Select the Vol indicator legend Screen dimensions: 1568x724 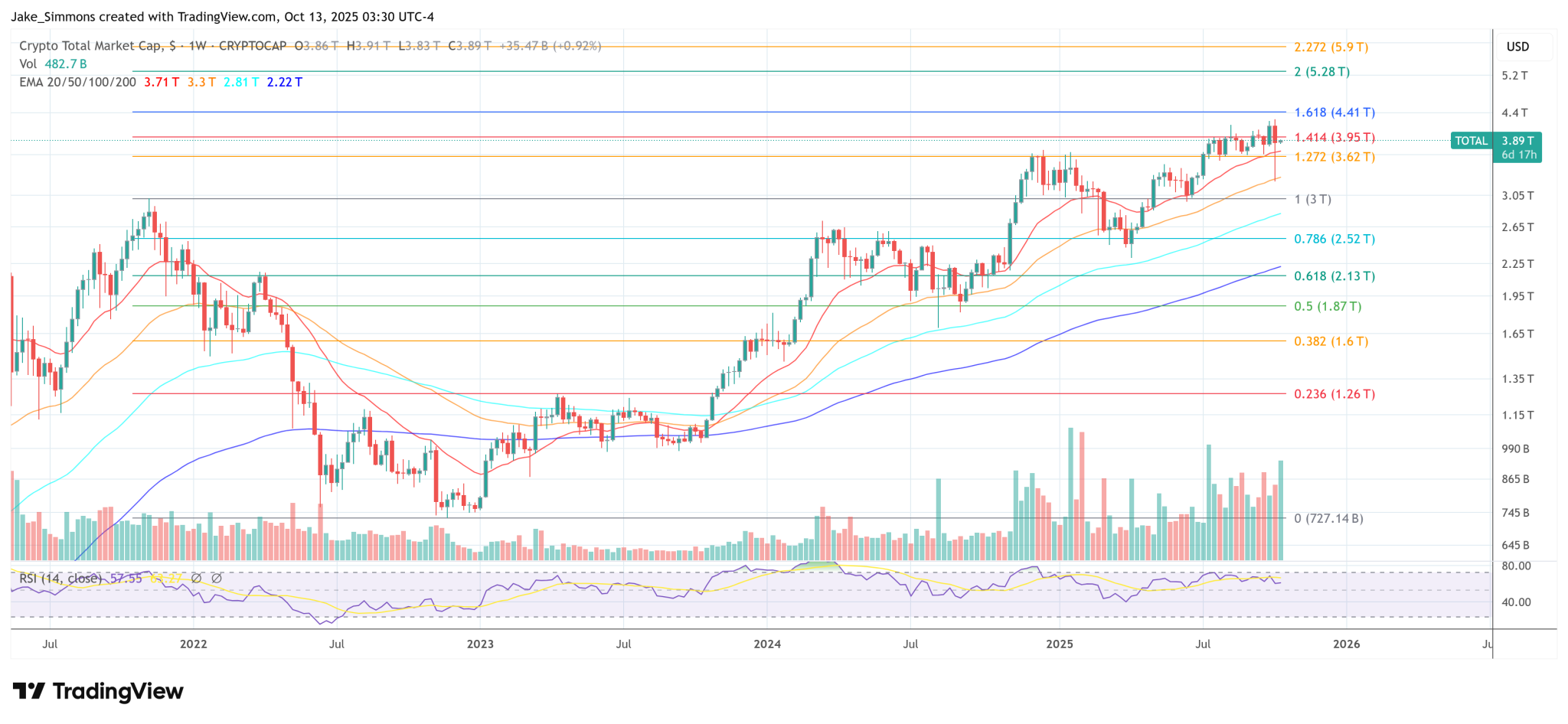tap(28, 64)
